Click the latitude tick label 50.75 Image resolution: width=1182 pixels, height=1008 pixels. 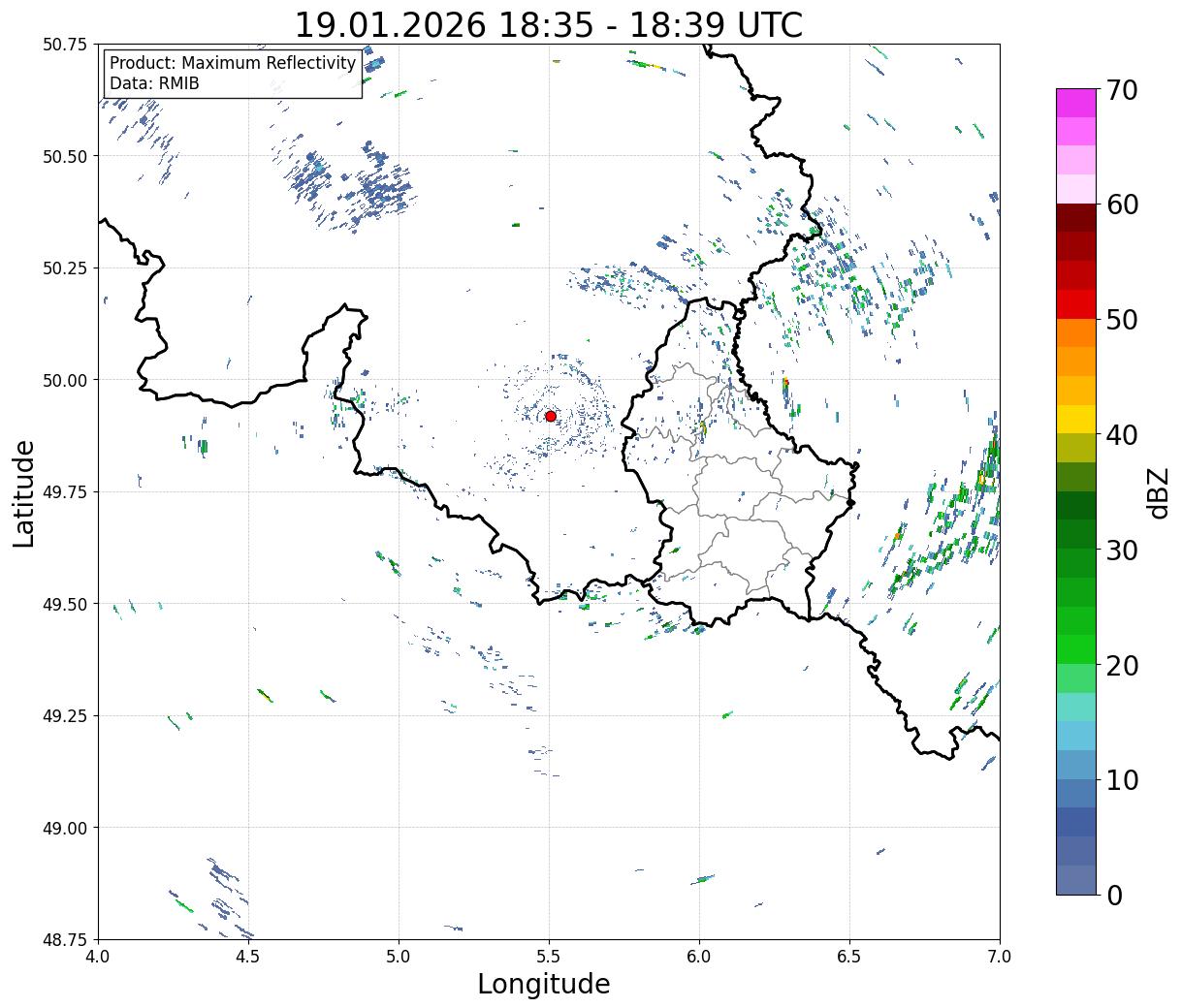[x=65, y=45]
